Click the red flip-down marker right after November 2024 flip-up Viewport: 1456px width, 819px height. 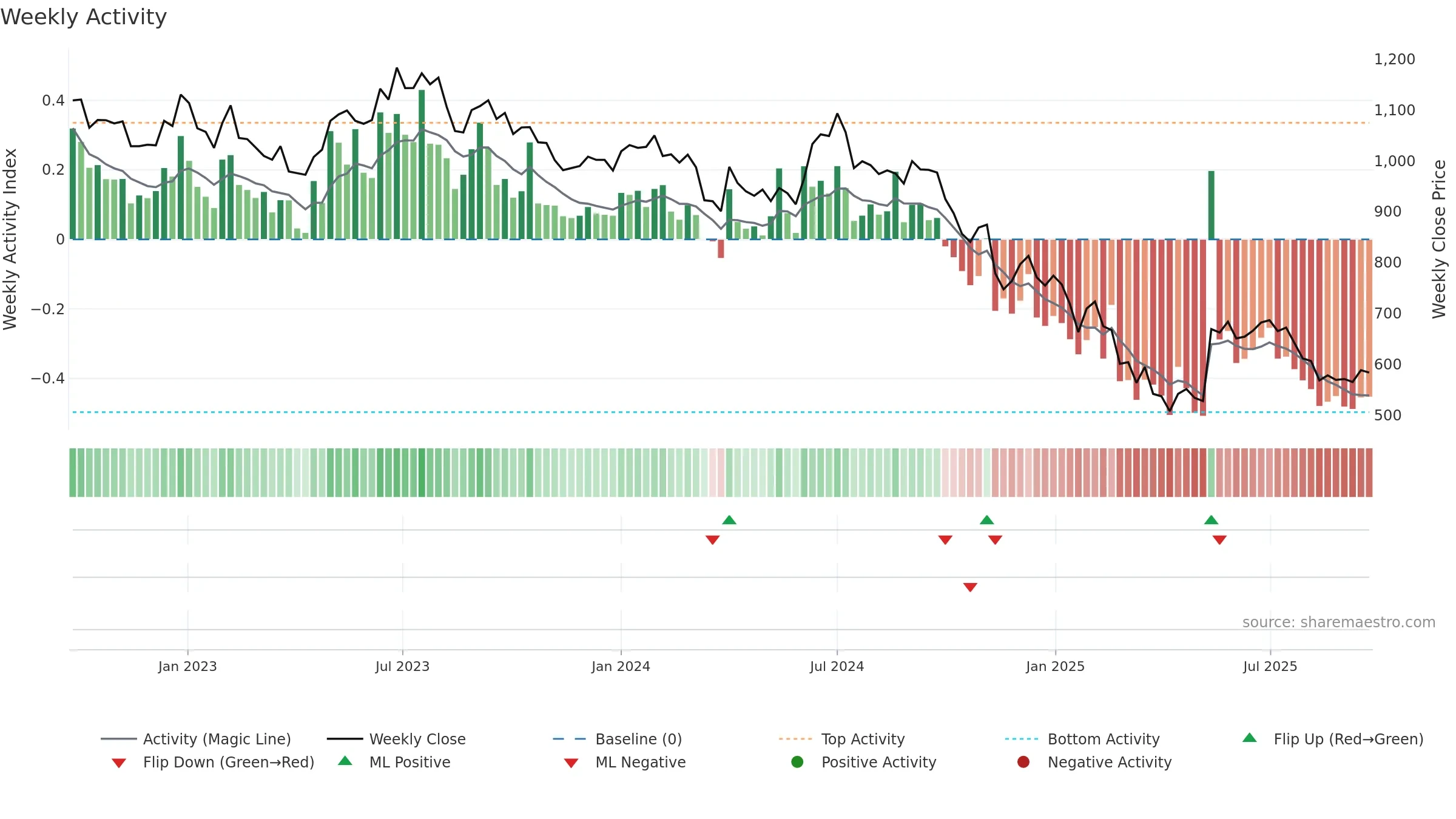[996, 540]
